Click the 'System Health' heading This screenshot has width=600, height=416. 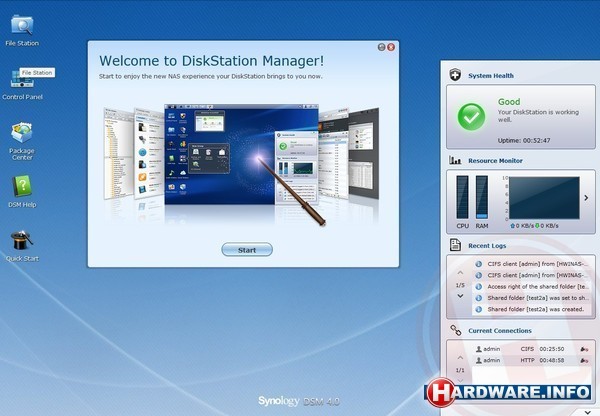[x=491, y=76]
